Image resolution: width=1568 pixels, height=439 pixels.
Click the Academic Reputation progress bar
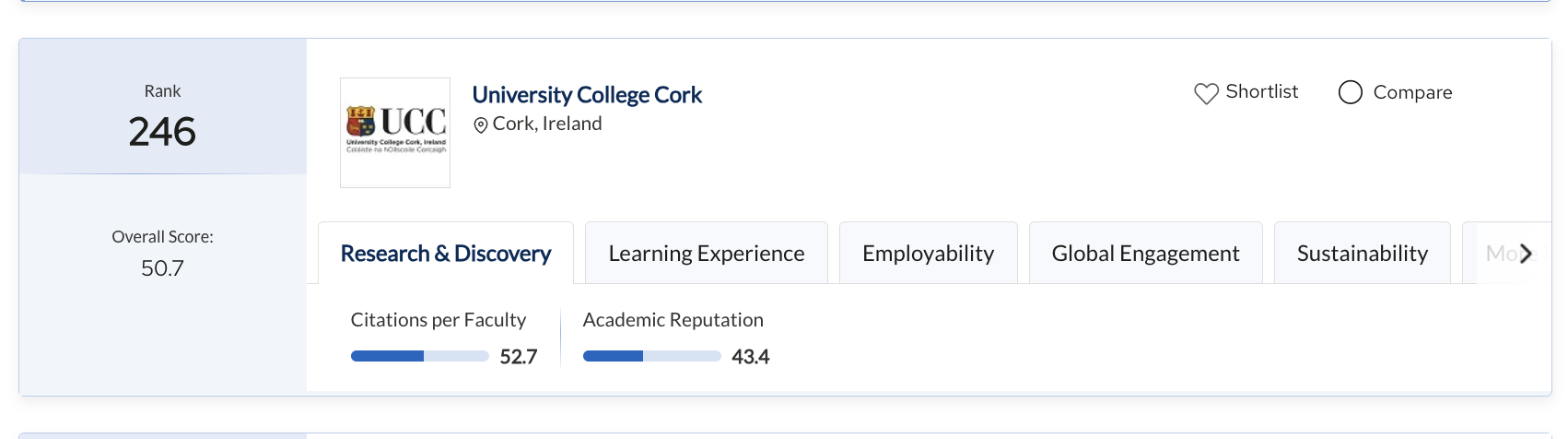652,356
